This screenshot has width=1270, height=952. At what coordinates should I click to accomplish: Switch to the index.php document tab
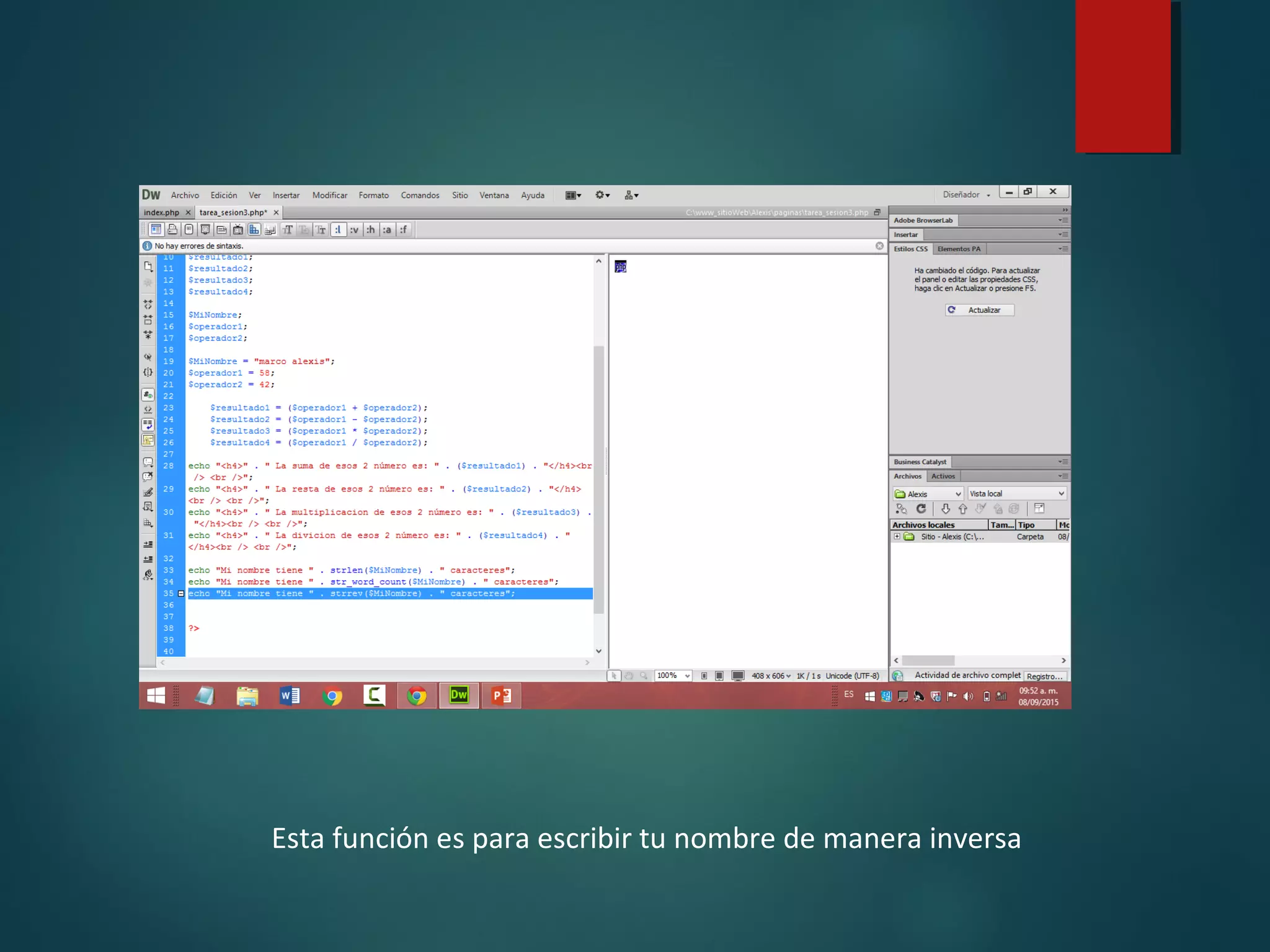(161, 213)
